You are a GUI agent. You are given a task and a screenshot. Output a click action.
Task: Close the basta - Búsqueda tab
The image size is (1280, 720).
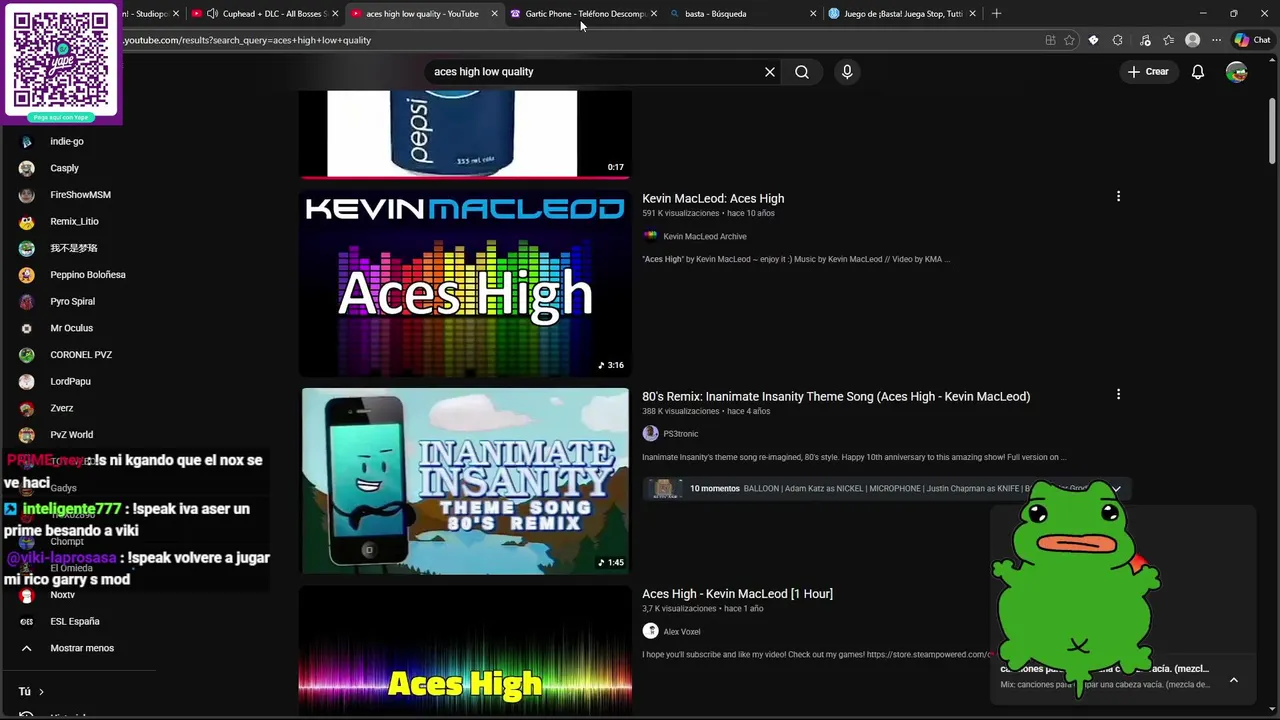[813, 14]
